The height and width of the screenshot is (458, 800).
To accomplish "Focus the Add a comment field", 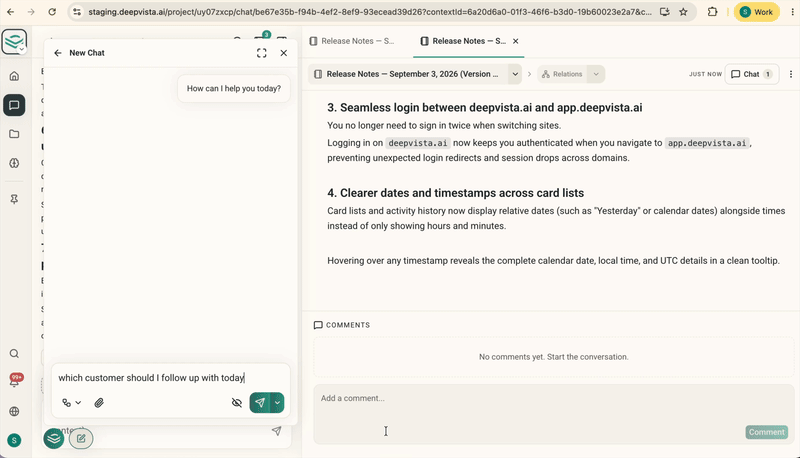I will tap(554, 414).
